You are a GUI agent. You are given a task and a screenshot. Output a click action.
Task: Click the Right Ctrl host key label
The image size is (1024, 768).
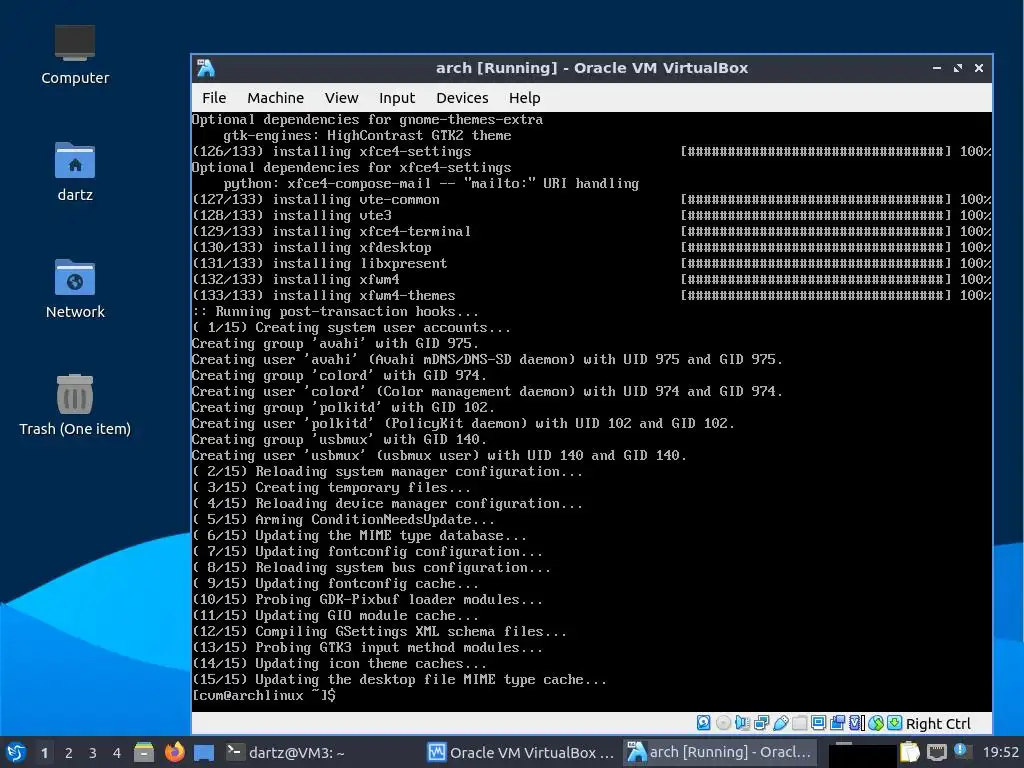coord(938,724)
